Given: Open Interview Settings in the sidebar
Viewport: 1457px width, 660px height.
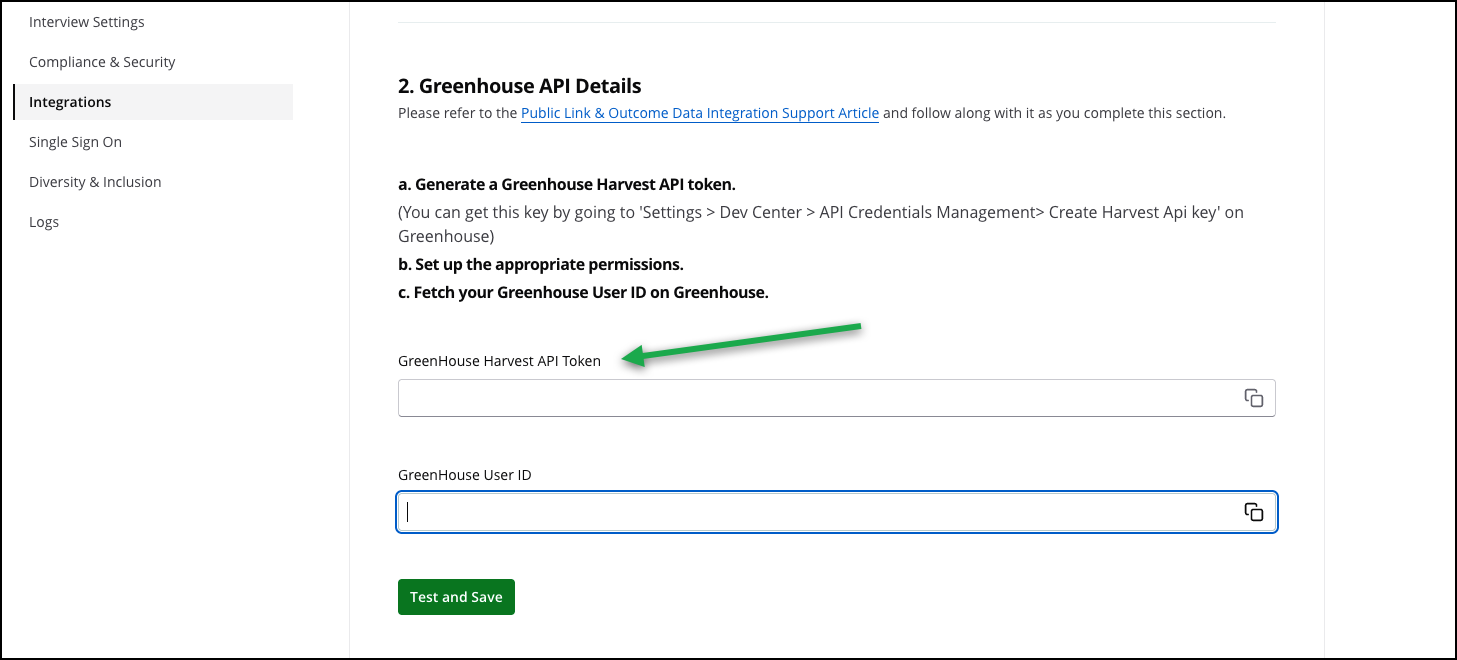Looking at the screenshot, I should click(x=87, y=22).
